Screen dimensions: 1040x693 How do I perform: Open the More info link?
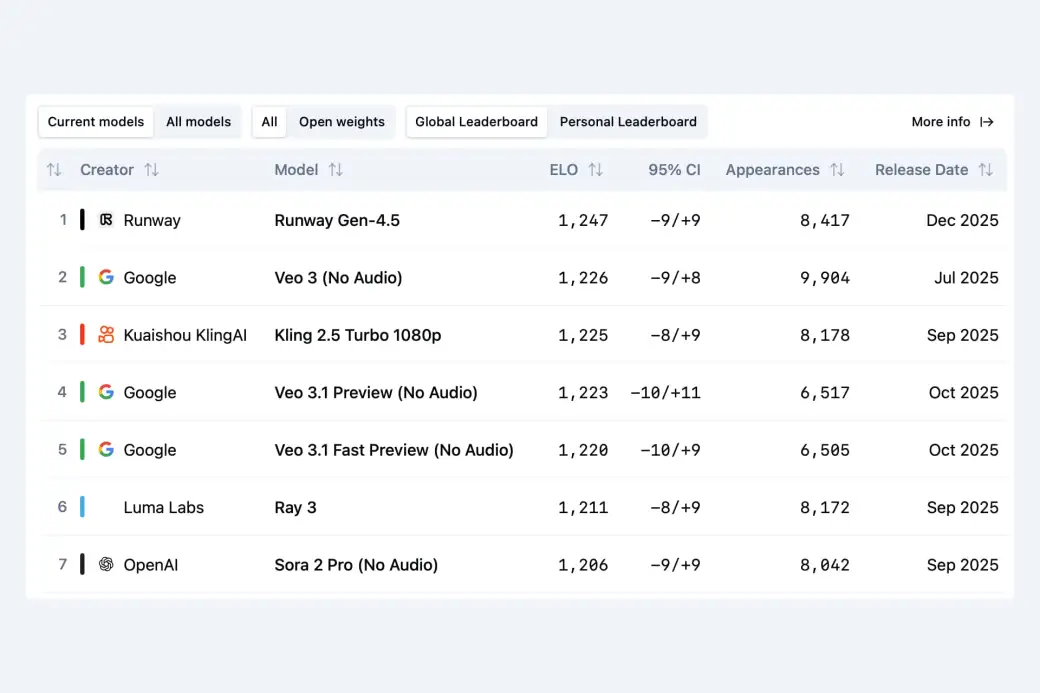tap(941, 122)
